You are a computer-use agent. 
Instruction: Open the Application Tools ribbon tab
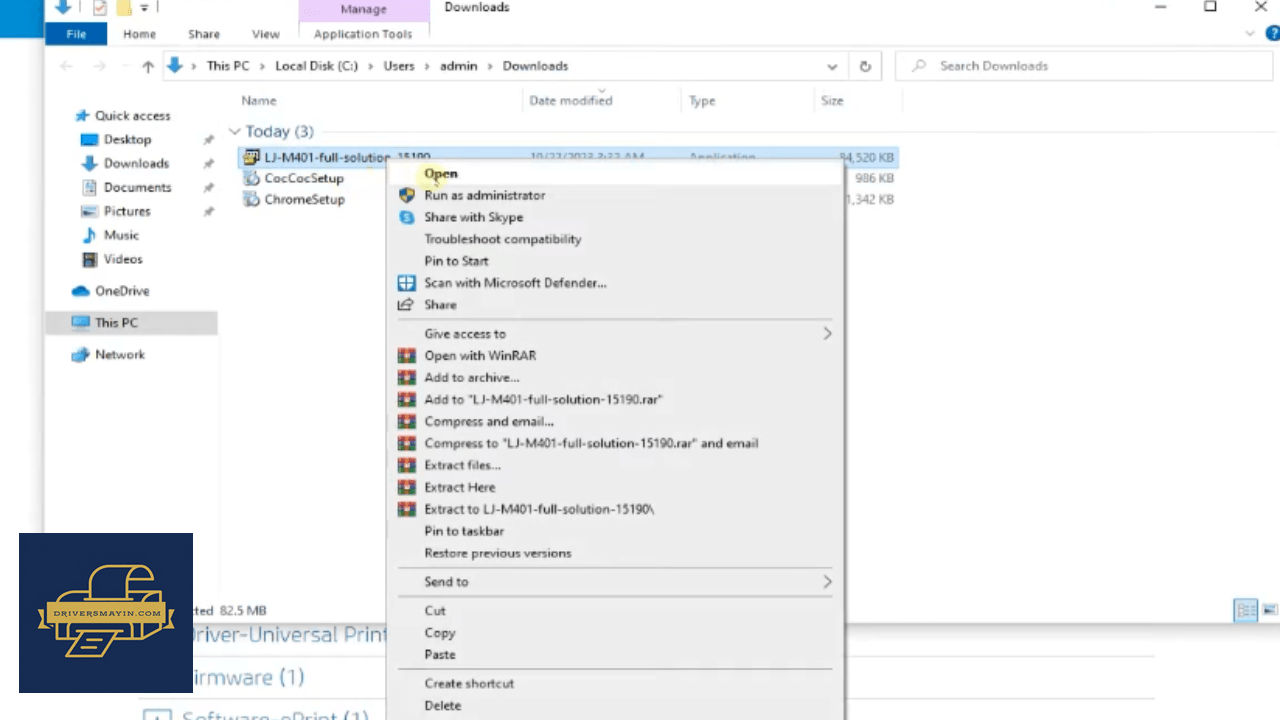point(363,34)
